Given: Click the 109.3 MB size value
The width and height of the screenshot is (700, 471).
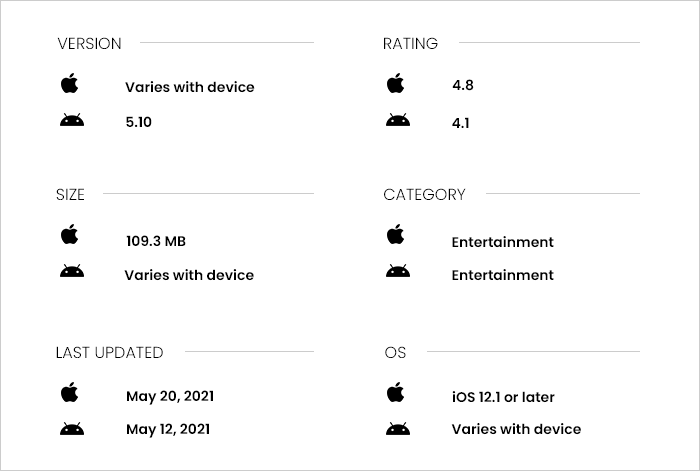Looking at the screenshot, I should (x=156, y=241).
